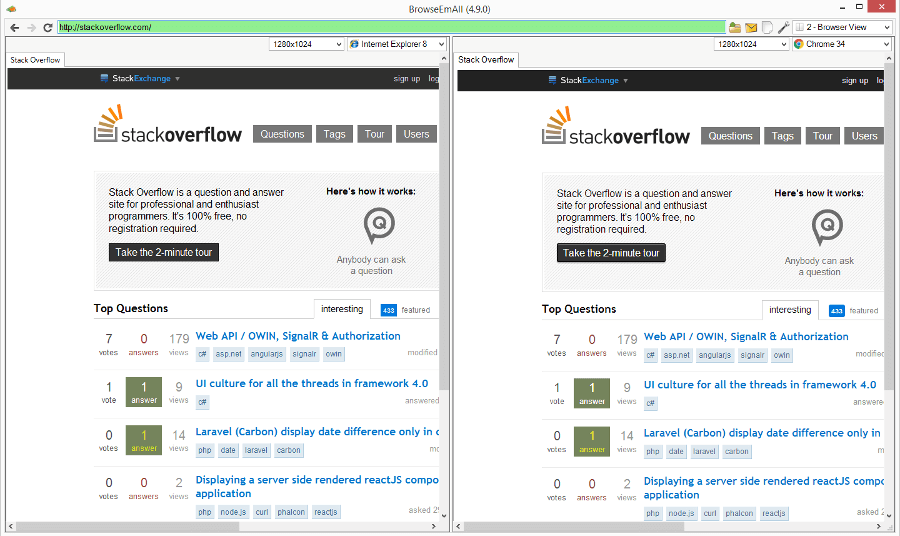Open UI culture for all threads question in the right pane

[760, 384]
